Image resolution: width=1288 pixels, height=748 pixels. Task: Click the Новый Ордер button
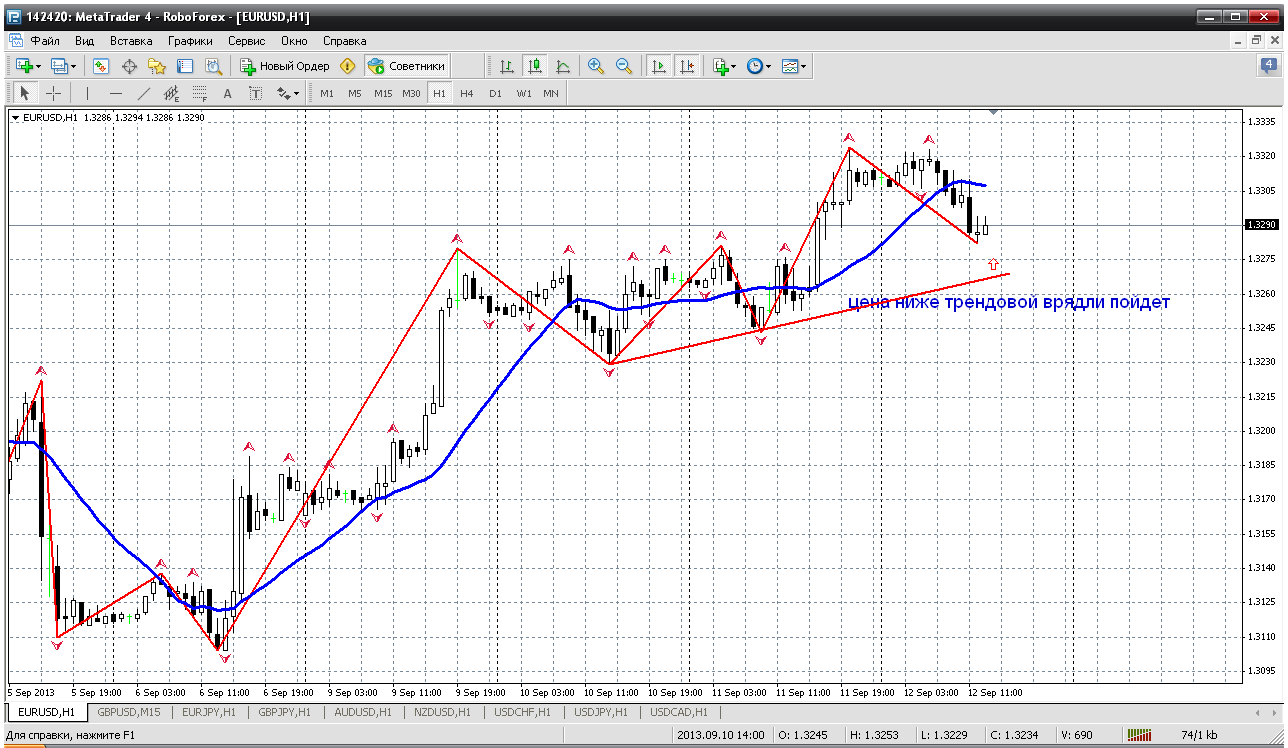point(285,66)
